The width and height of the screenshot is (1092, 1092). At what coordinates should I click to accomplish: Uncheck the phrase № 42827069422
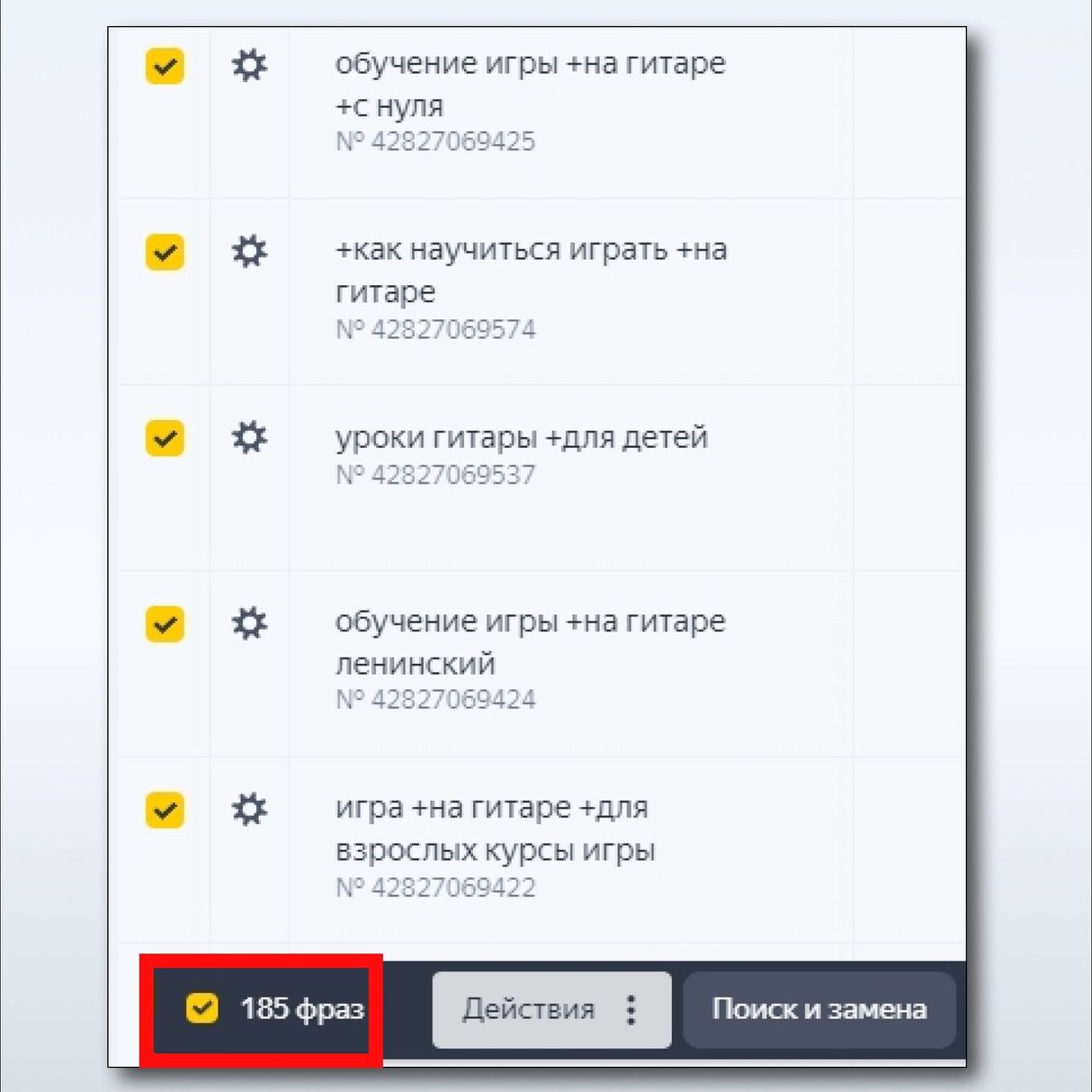point(164,810)
